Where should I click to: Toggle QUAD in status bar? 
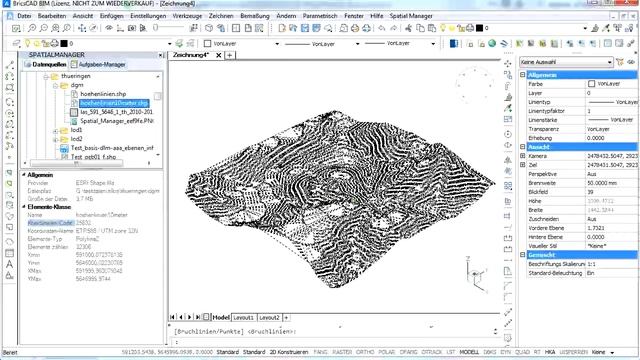pos(522,352)
